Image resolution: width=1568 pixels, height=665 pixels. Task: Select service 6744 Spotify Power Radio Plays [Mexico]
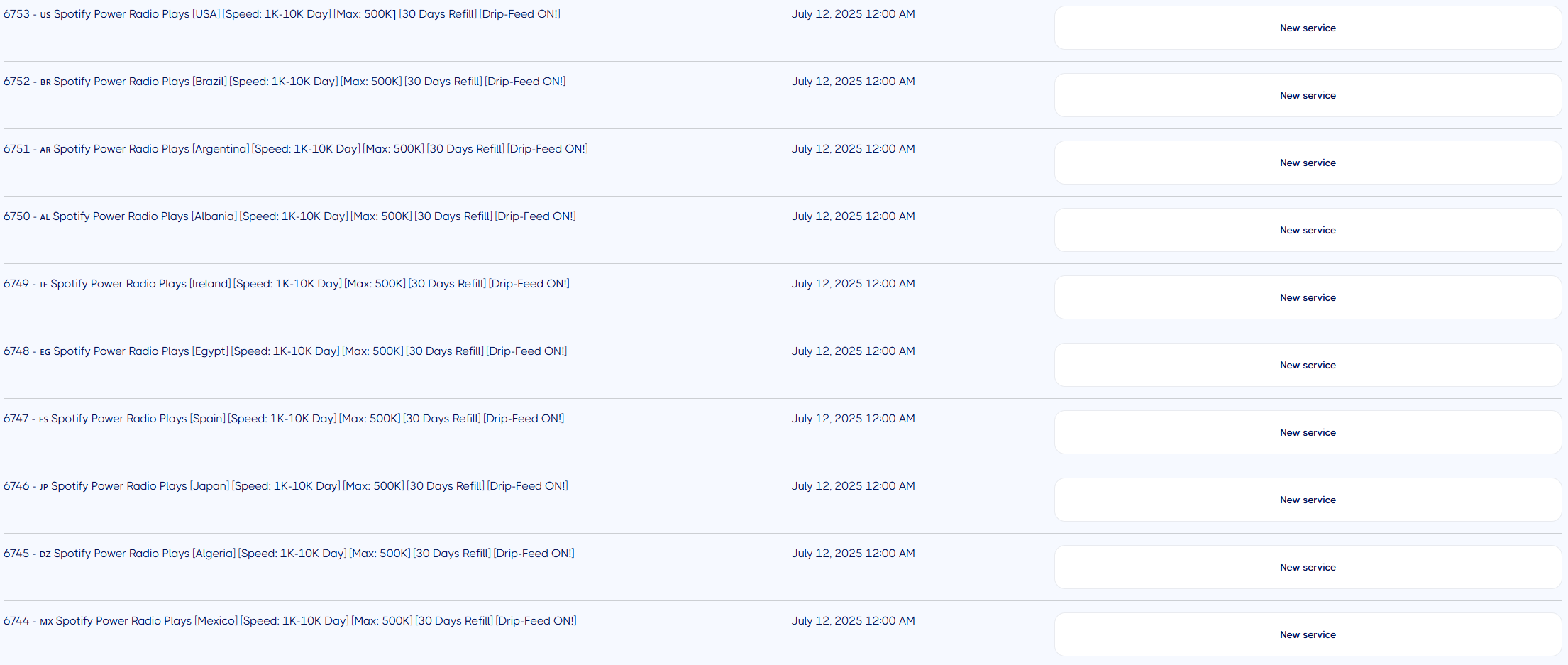(x=290, y=621)
